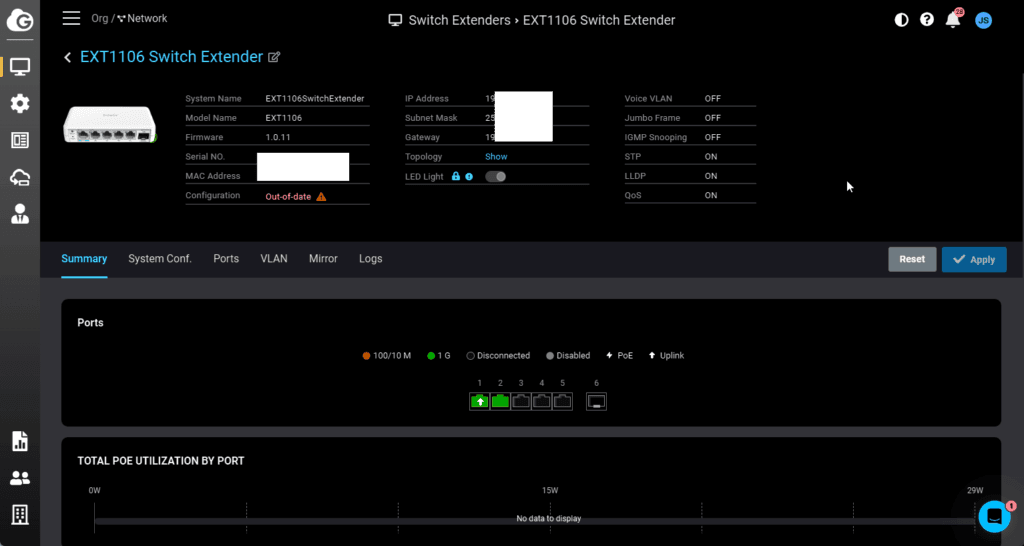Open the settings gear in sidebar
This screenshot has width=1024, height=546.
point(20,104)
